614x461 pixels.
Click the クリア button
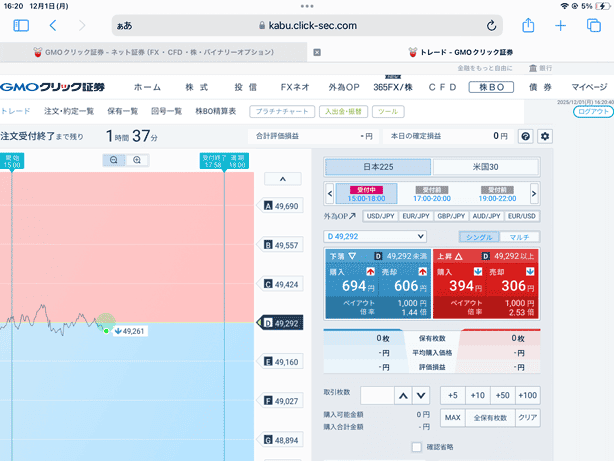[527, 418]
